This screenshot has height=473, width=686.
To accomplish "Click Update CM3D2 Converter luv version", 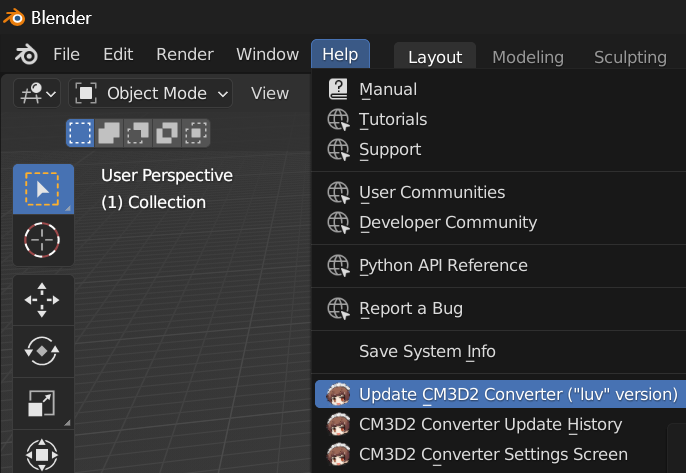I will [x=500, y=394].
